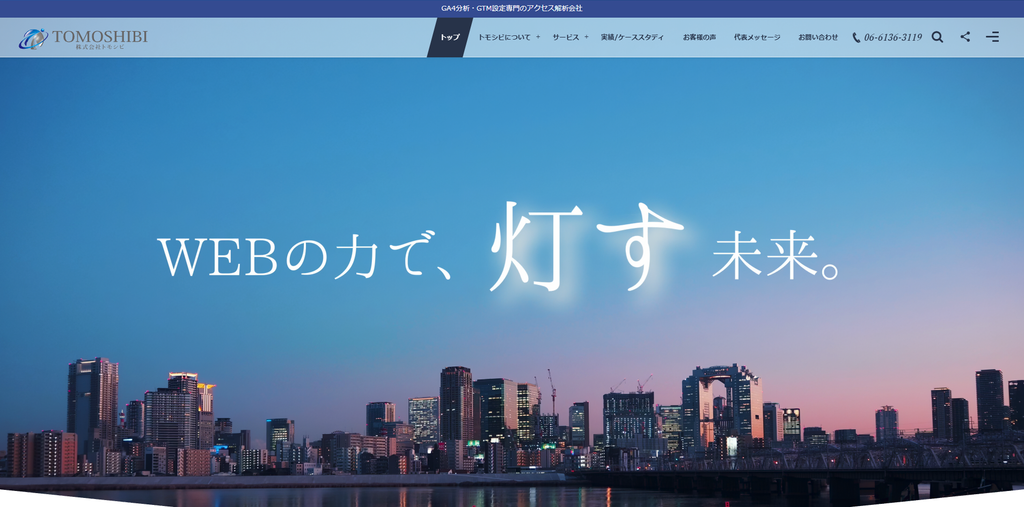Click the phone handset icon

856,38
